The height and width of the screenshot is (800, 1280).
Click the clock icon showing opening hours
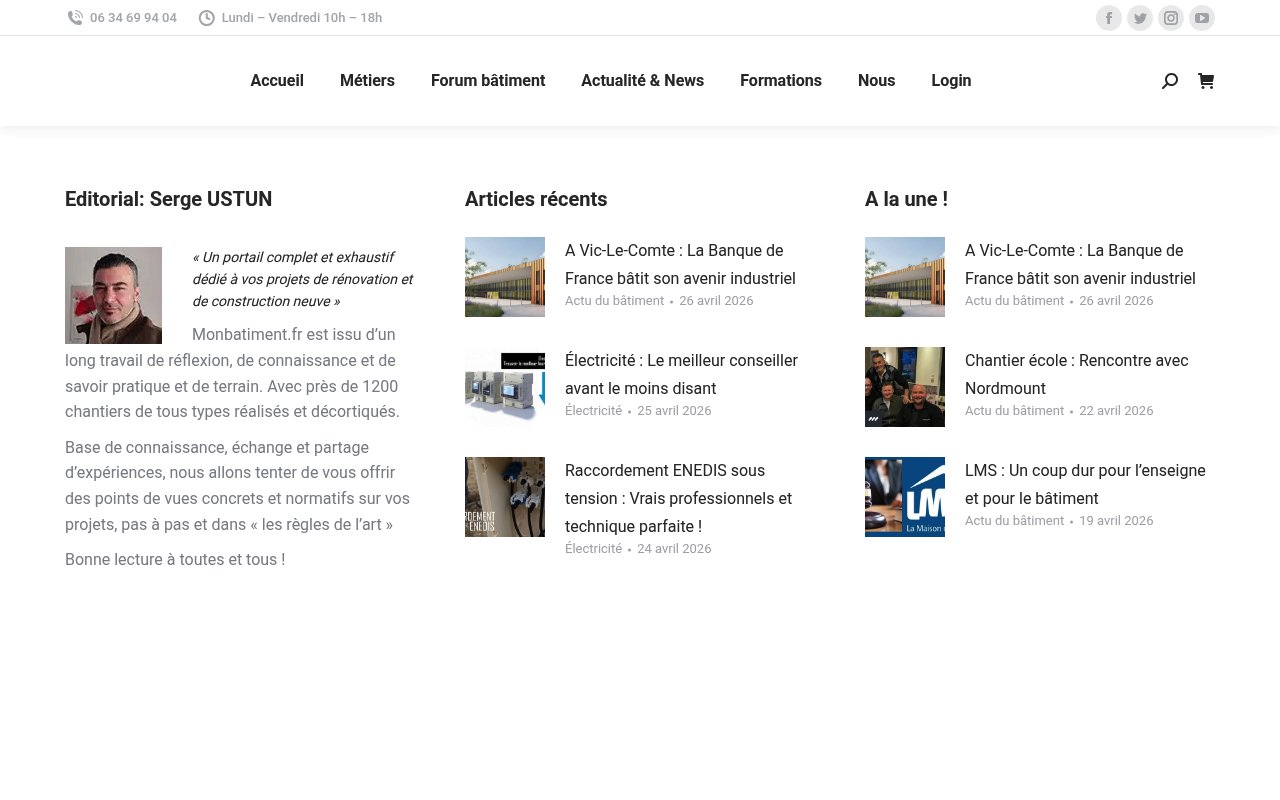[x=206, y=17]
